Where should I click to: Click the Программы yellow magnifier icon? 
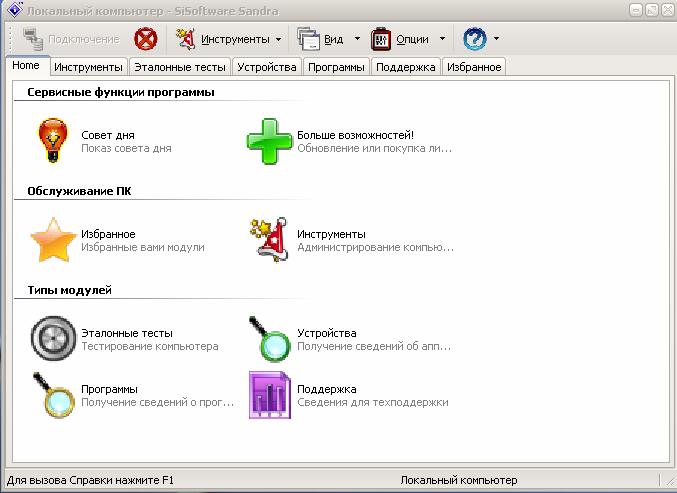[54, 395]
